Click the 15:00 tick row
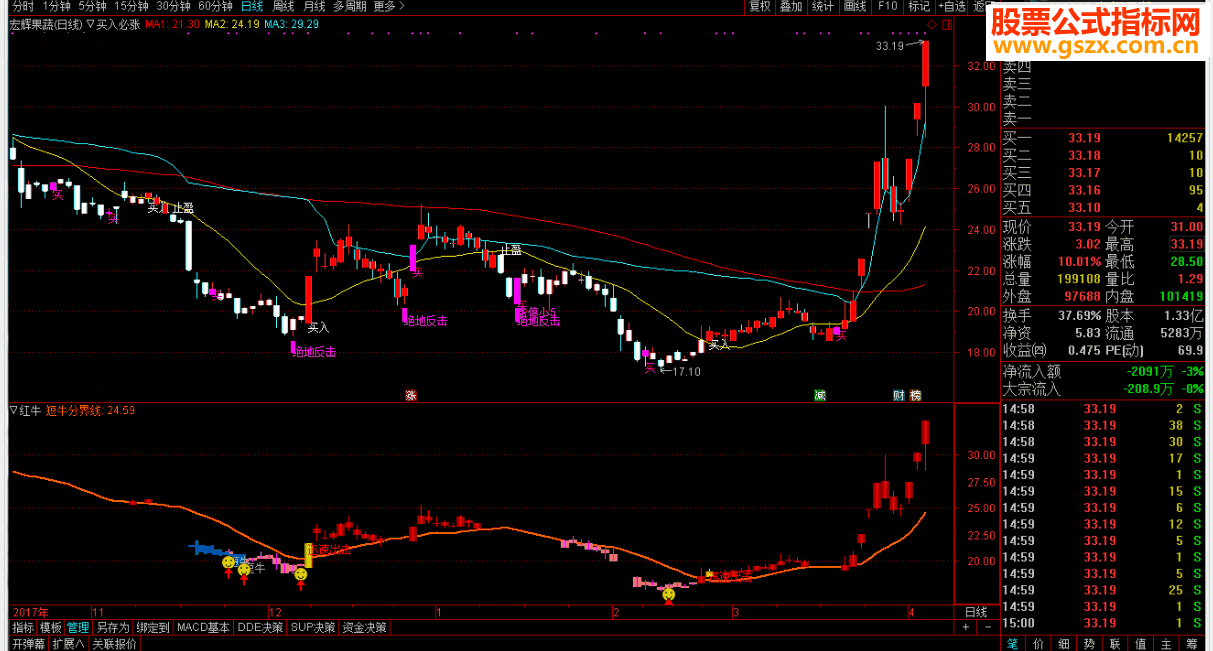Viewport: 1213px width, 651px height. [1103, 622]
